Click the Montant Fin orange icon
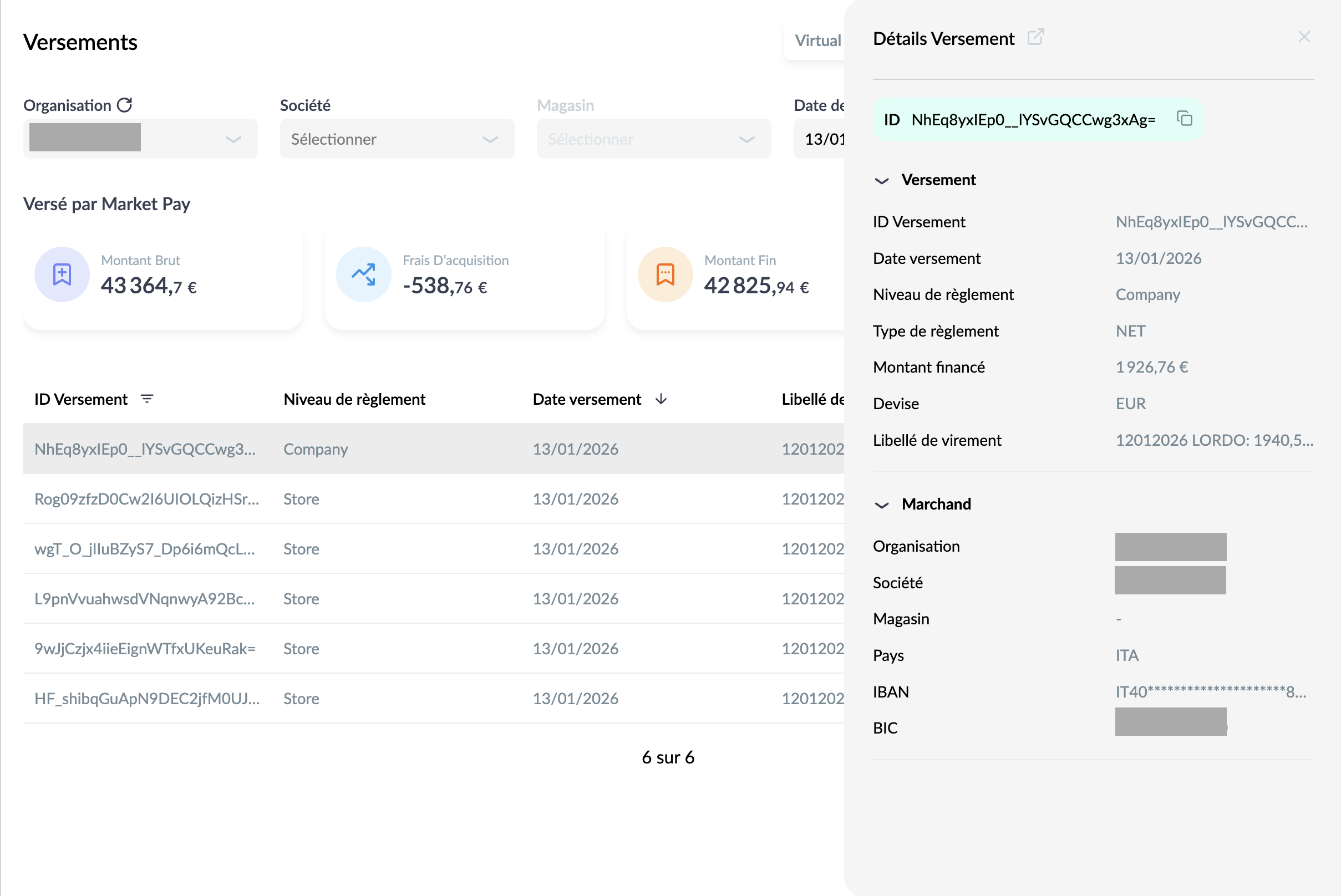Image resolution: width=1341 pixels, height=896 pixels. [x=666, y=274]
